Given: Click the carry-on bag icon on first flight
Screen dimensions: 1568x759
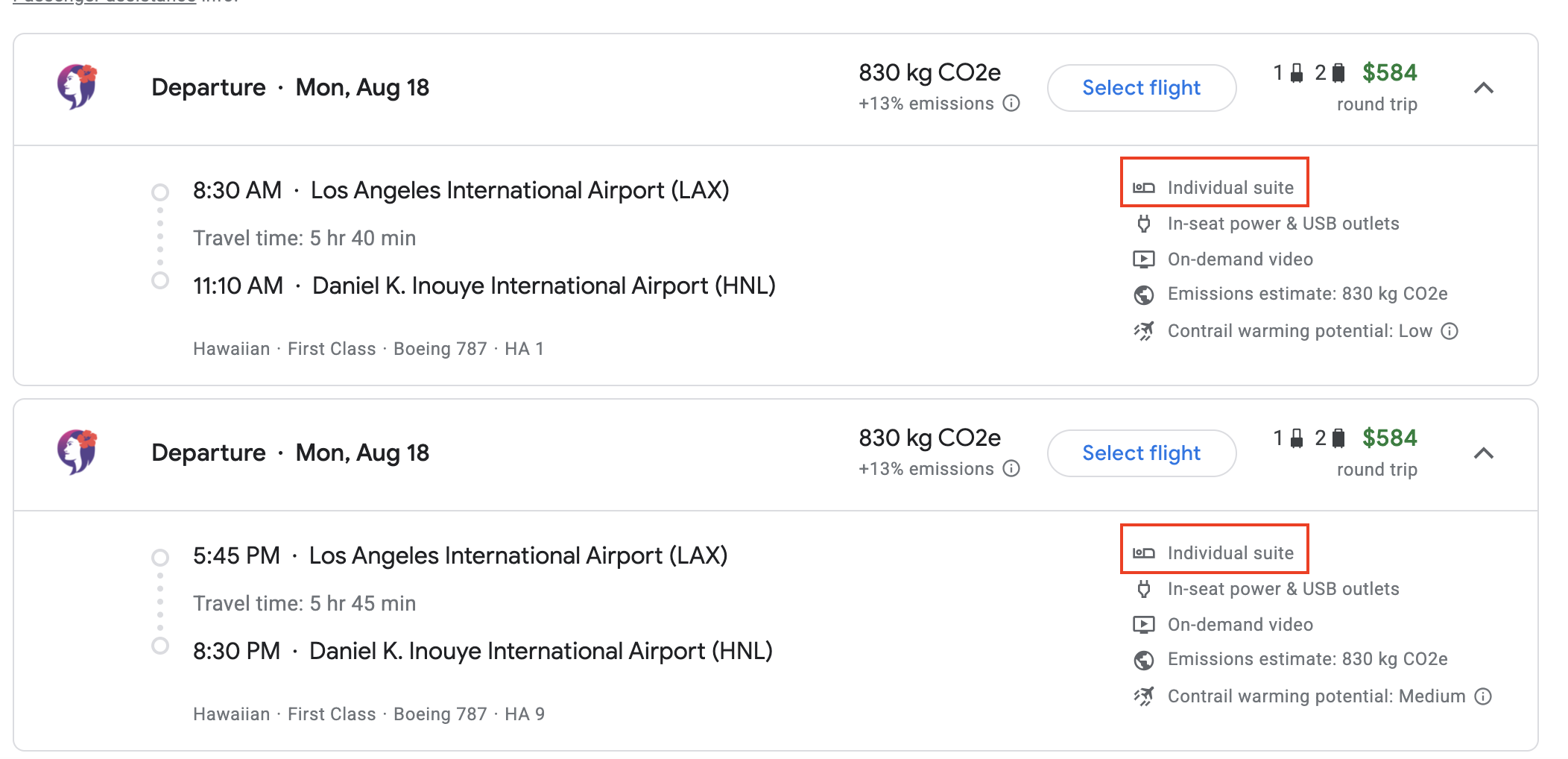Looking at the screenshot, I should [x=1297, y=73].
